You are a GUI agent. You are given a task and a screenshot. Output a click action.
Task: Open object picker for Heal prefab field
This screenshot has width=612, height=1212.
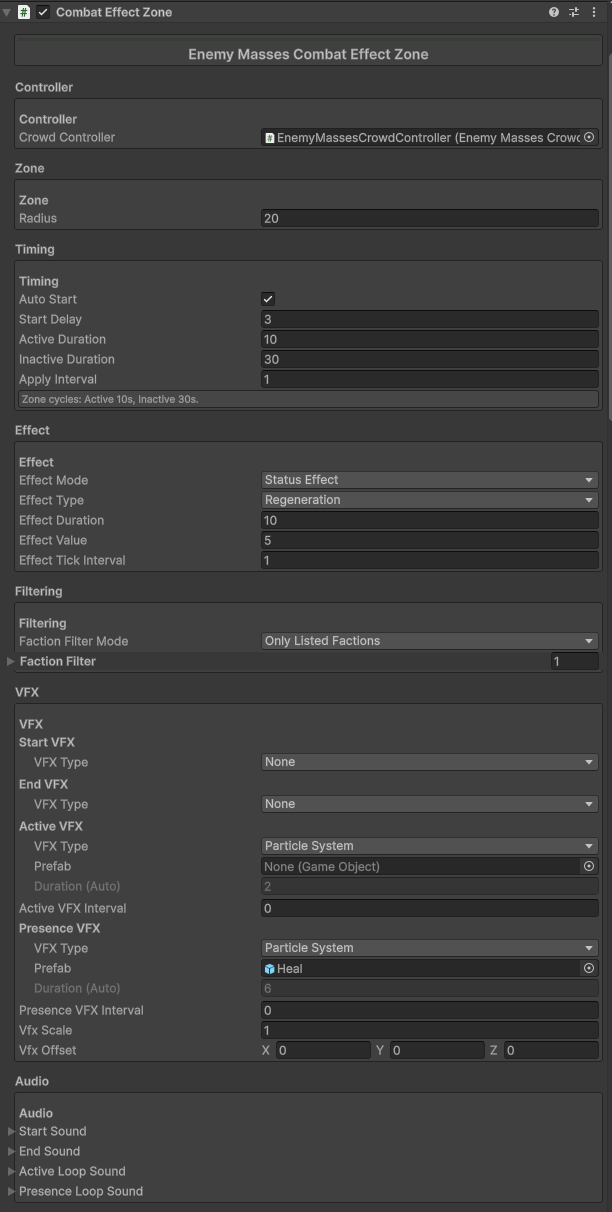pos(589,968)
